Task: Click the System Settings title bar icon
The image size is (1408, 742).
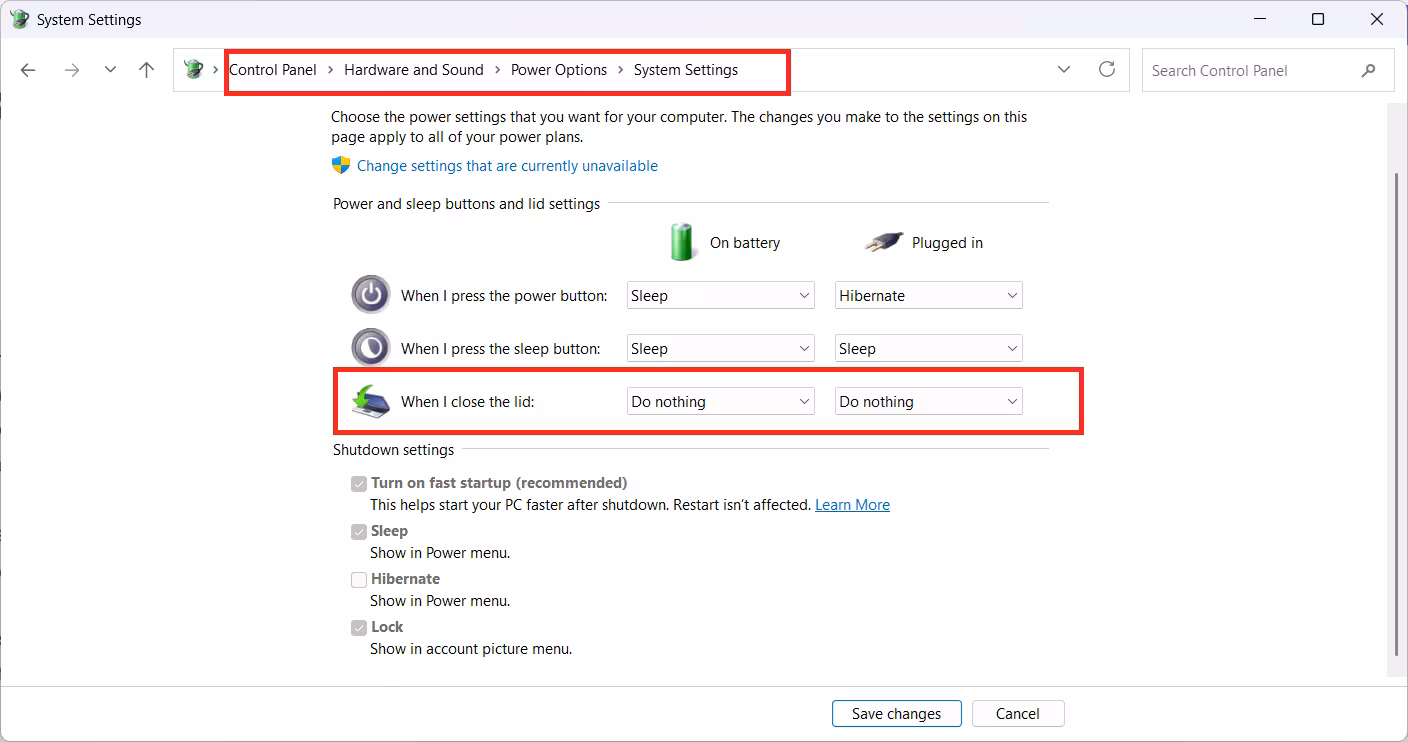Action: pyautogui.click(x=19, y=19)
